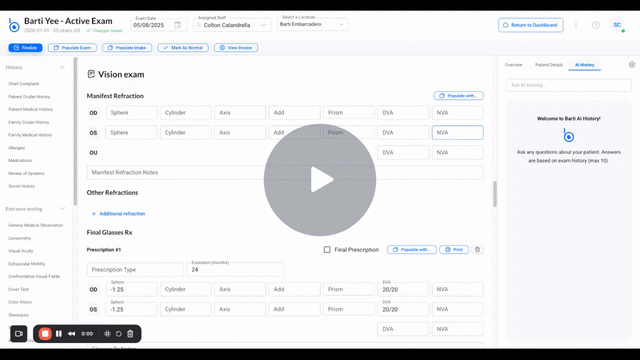Go to Cover Test section

19,289
